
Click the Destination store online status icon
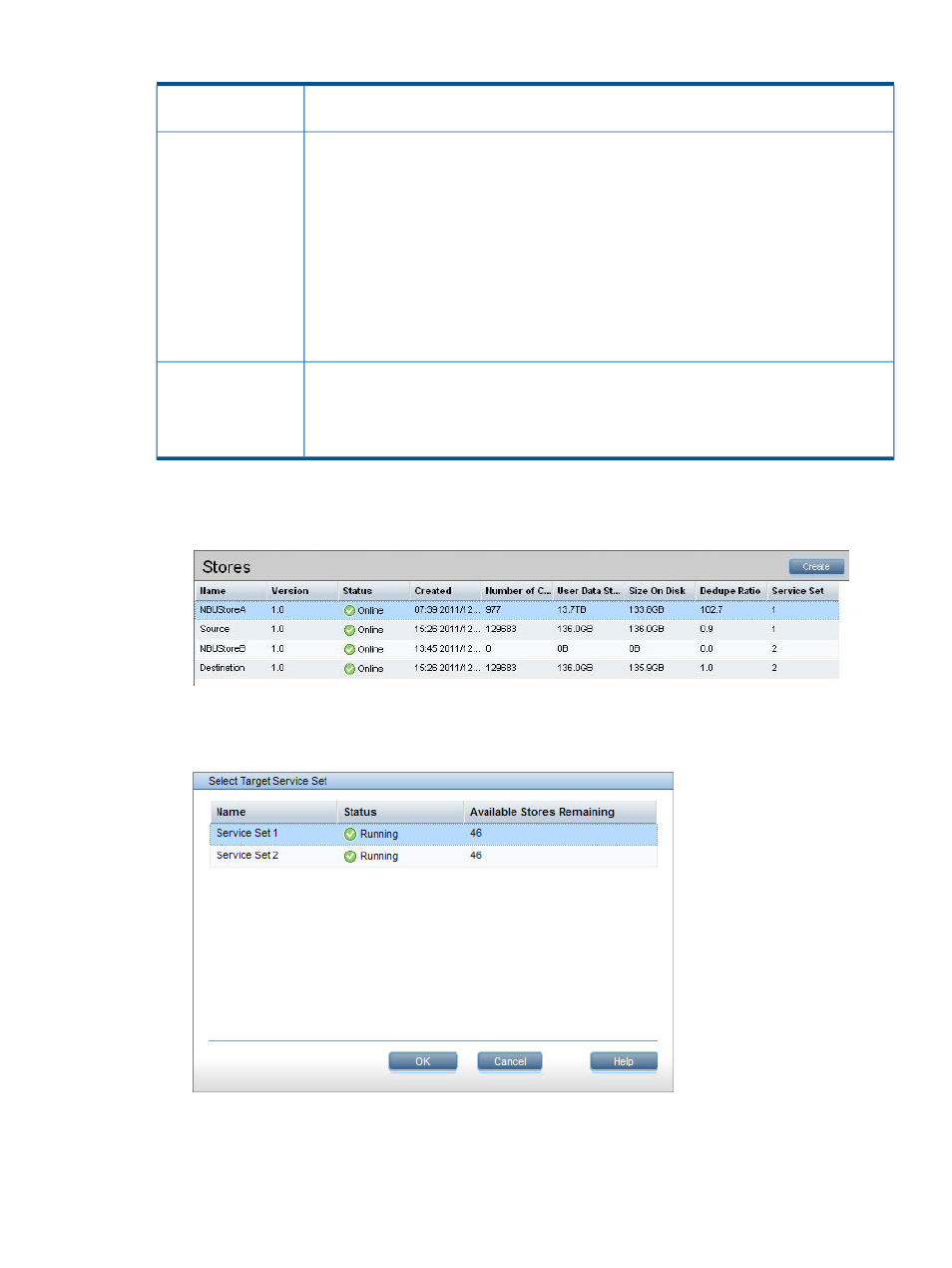point(349,669)
